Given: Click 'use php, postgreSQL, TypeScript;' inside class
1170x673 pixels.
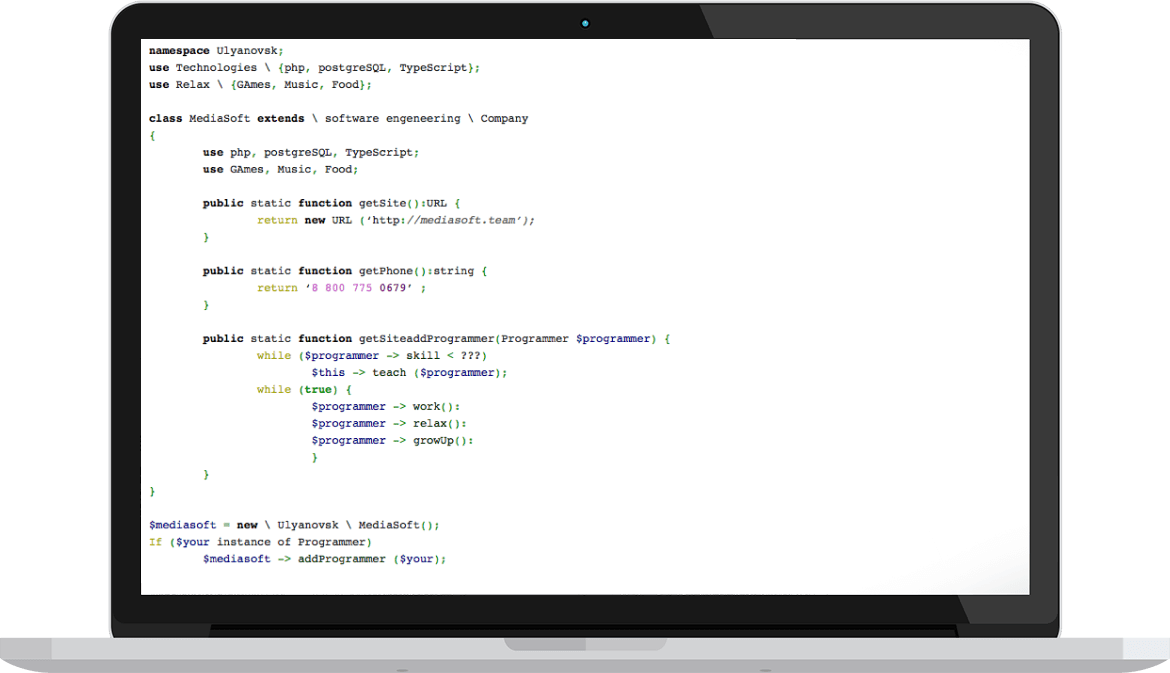Looking at the screenshot, I should click(310, 152).
